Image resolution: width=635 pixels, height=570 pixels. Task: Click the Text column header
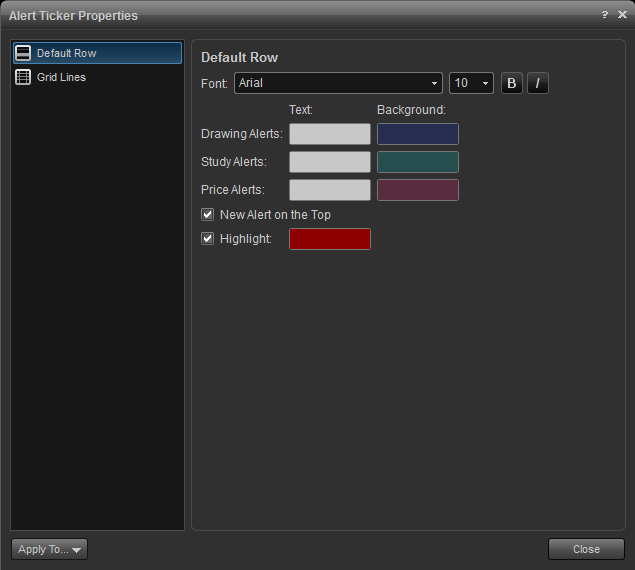[x=300, y=110]
